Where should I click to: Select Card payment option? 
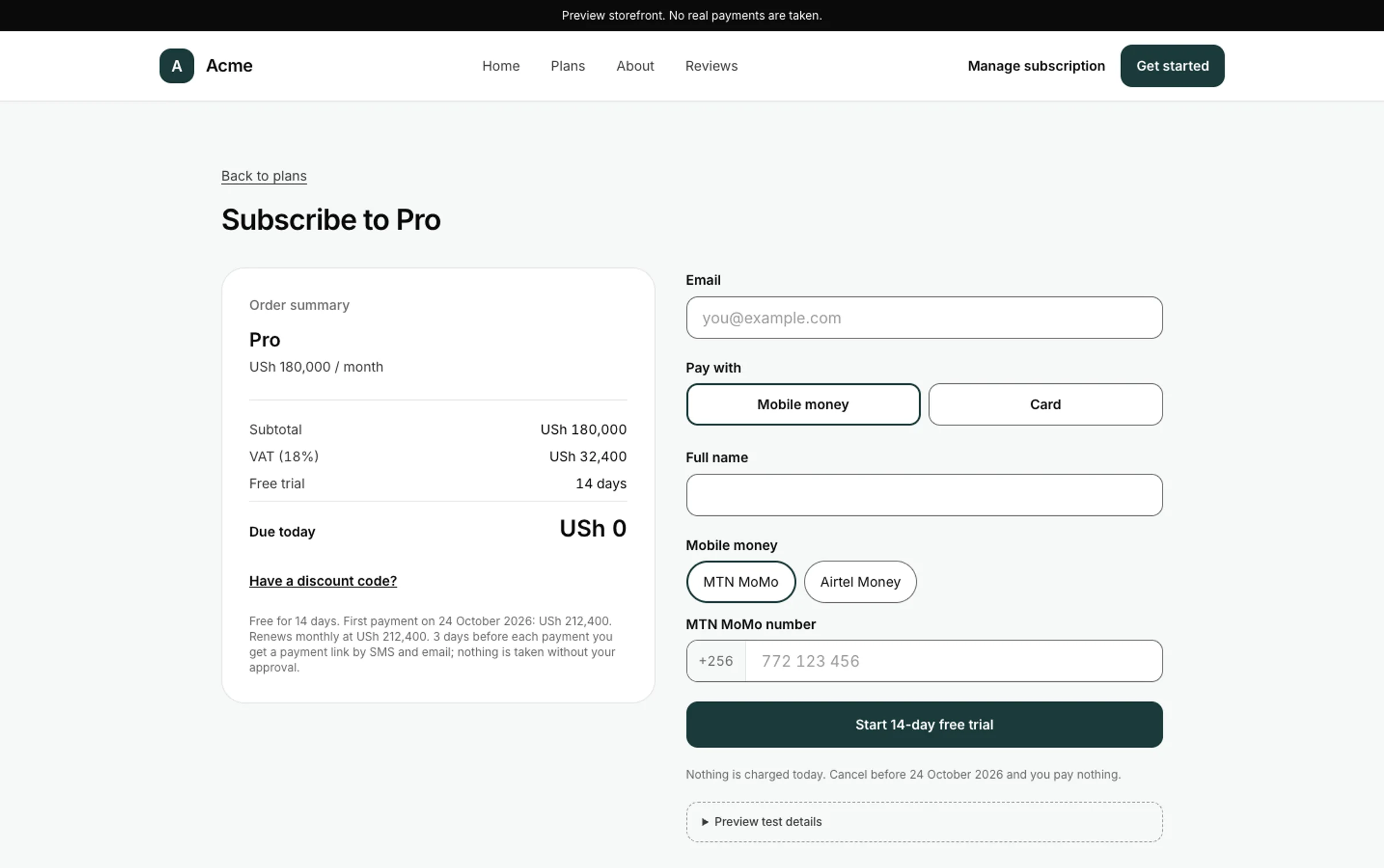click(x=1045, y=405)
